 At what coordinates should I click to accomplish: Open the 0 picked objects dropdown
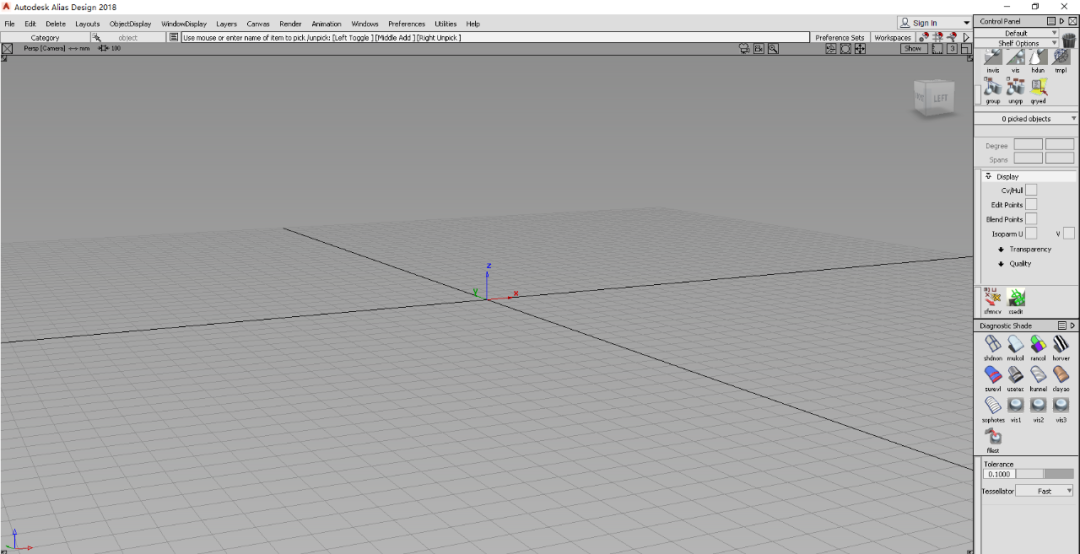point(1026,119)
